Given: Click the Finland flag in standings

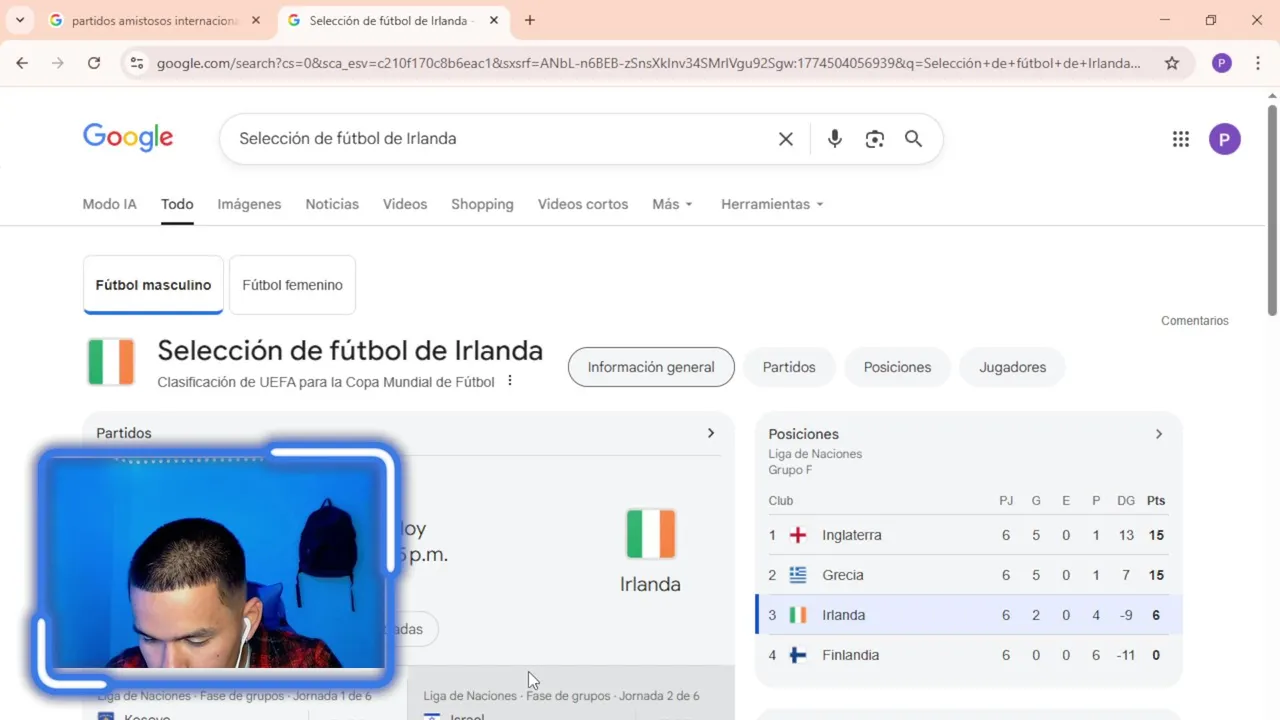Looking at the screenshot, I should coord(798,655).
